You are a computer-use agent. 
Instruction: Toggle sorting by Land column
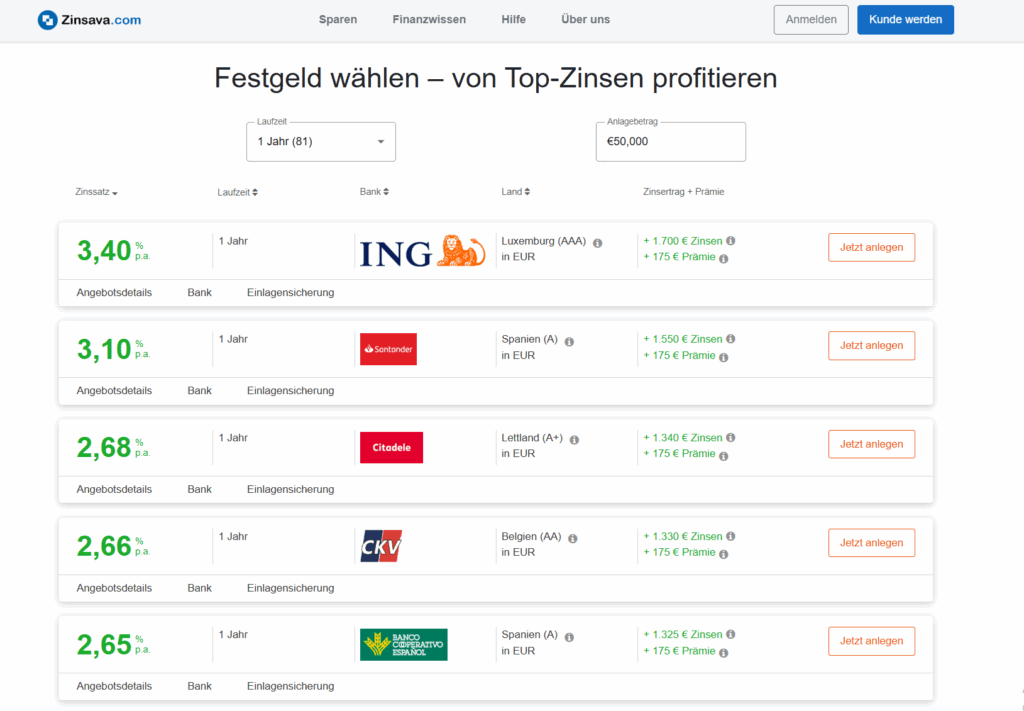click(x=516, y=192)
